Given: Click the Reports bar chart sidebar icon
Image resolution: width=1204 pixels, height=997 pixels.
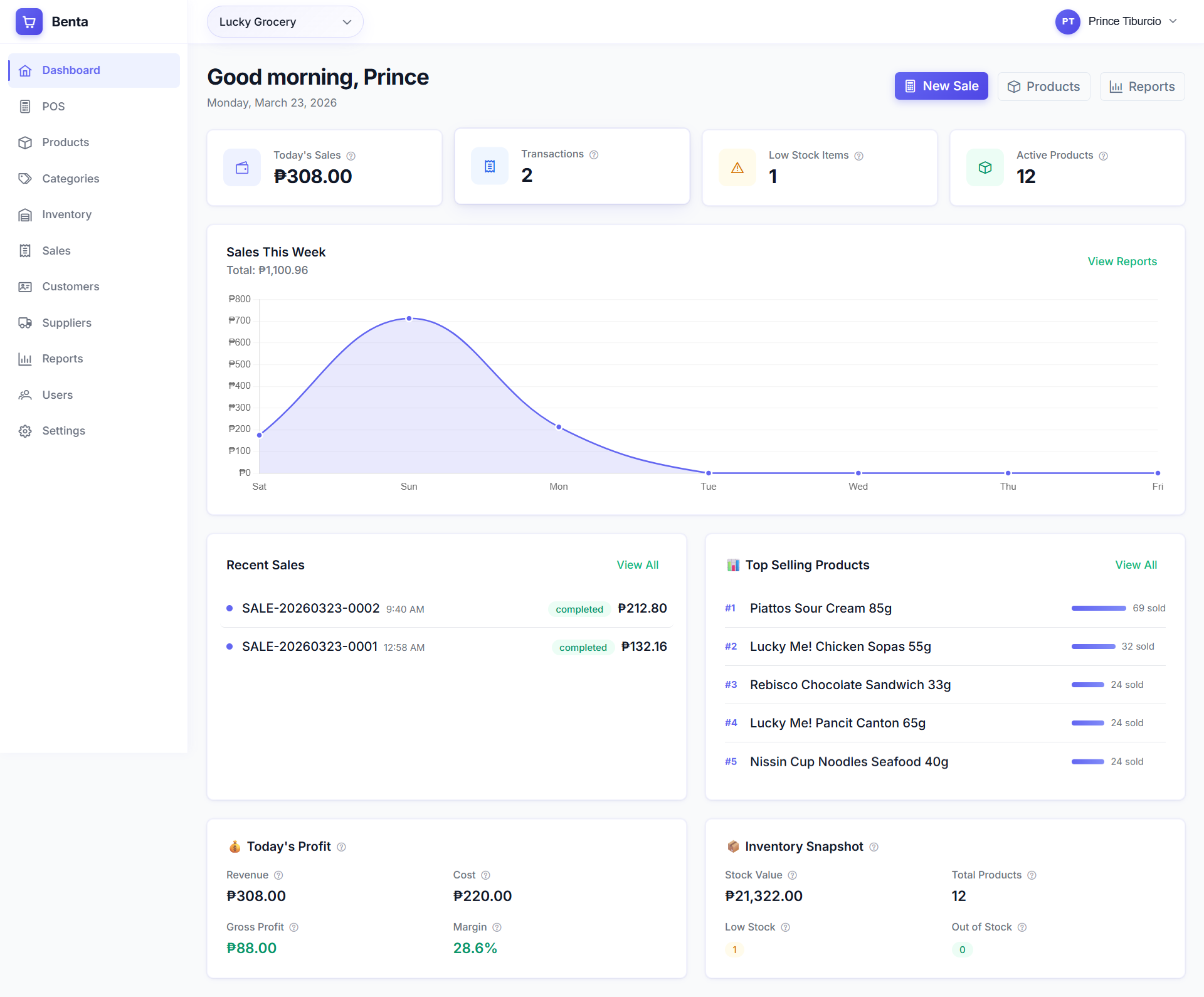Looking at the screenshot, I should (25, 359).
